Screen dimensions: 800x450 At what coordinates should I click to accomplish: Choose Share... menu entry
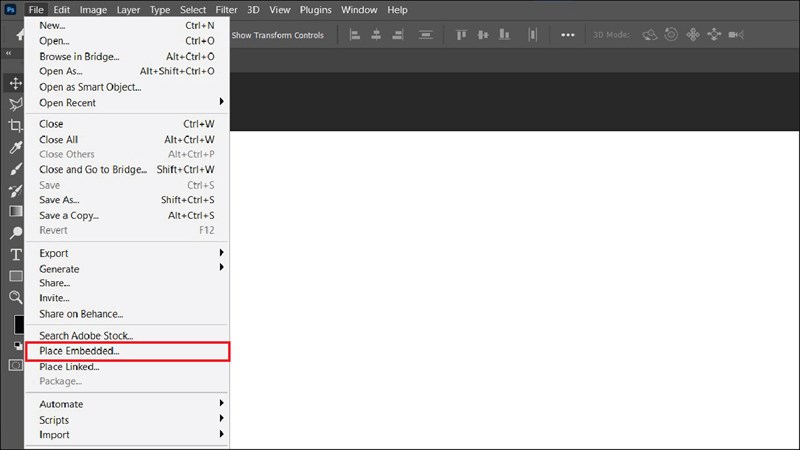pyautogui.click(x=127, y=283)
